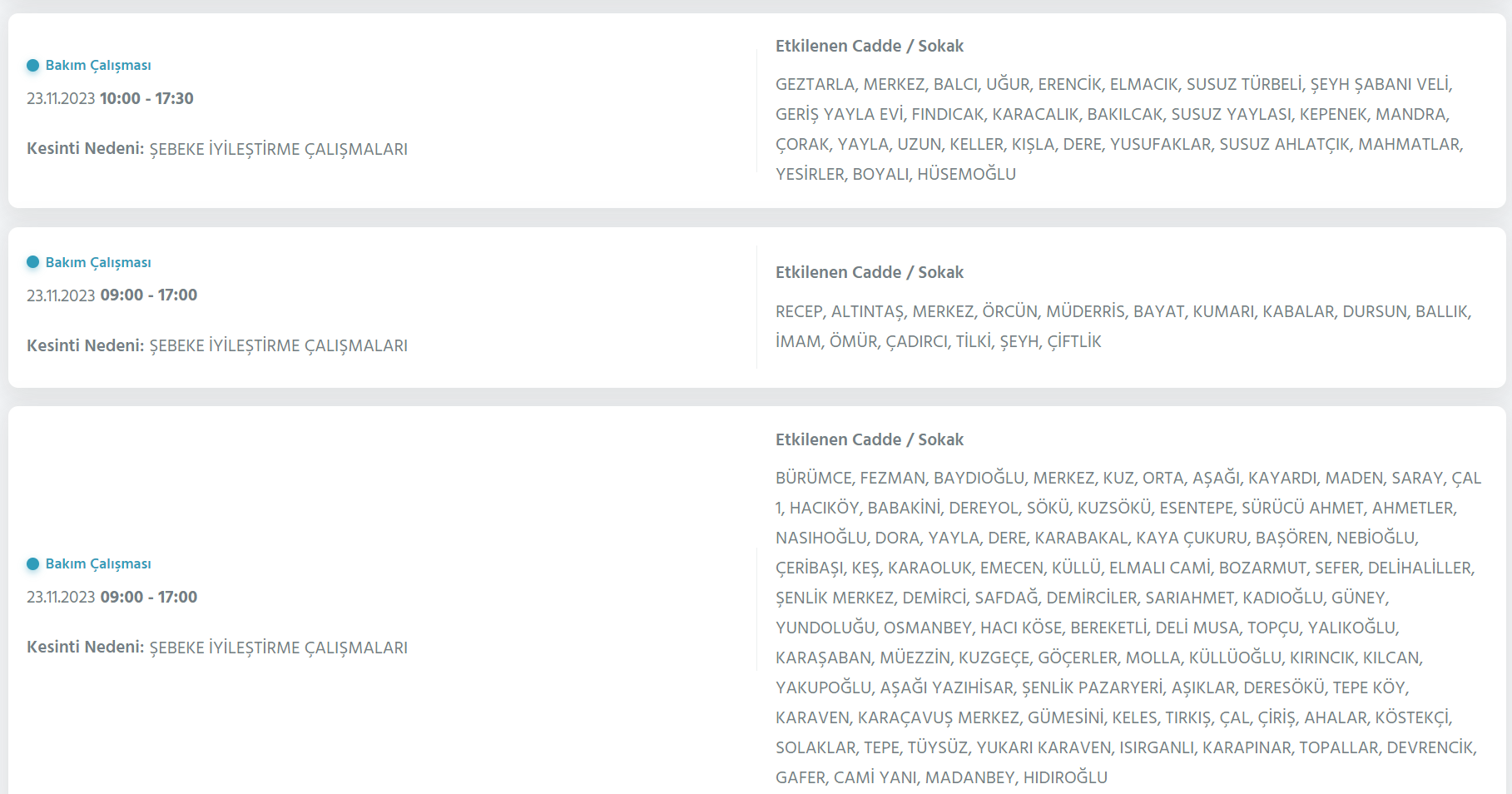Click Etkilenen Cadde / Sokak heading above GEZTARLA
Viewport: 1512px width, 794px height.
click(870, 46)
